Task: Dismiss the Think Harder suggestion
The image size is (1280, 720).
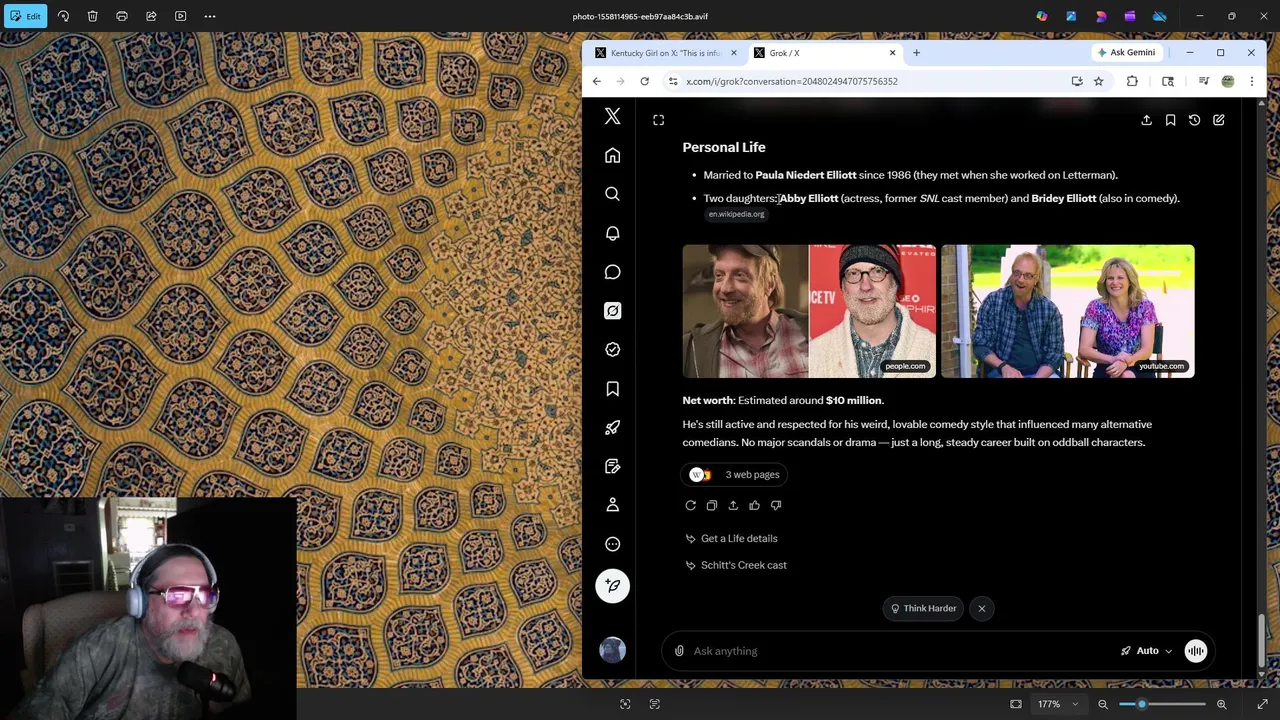Action: pyautogui.click(x=982, y=608)
